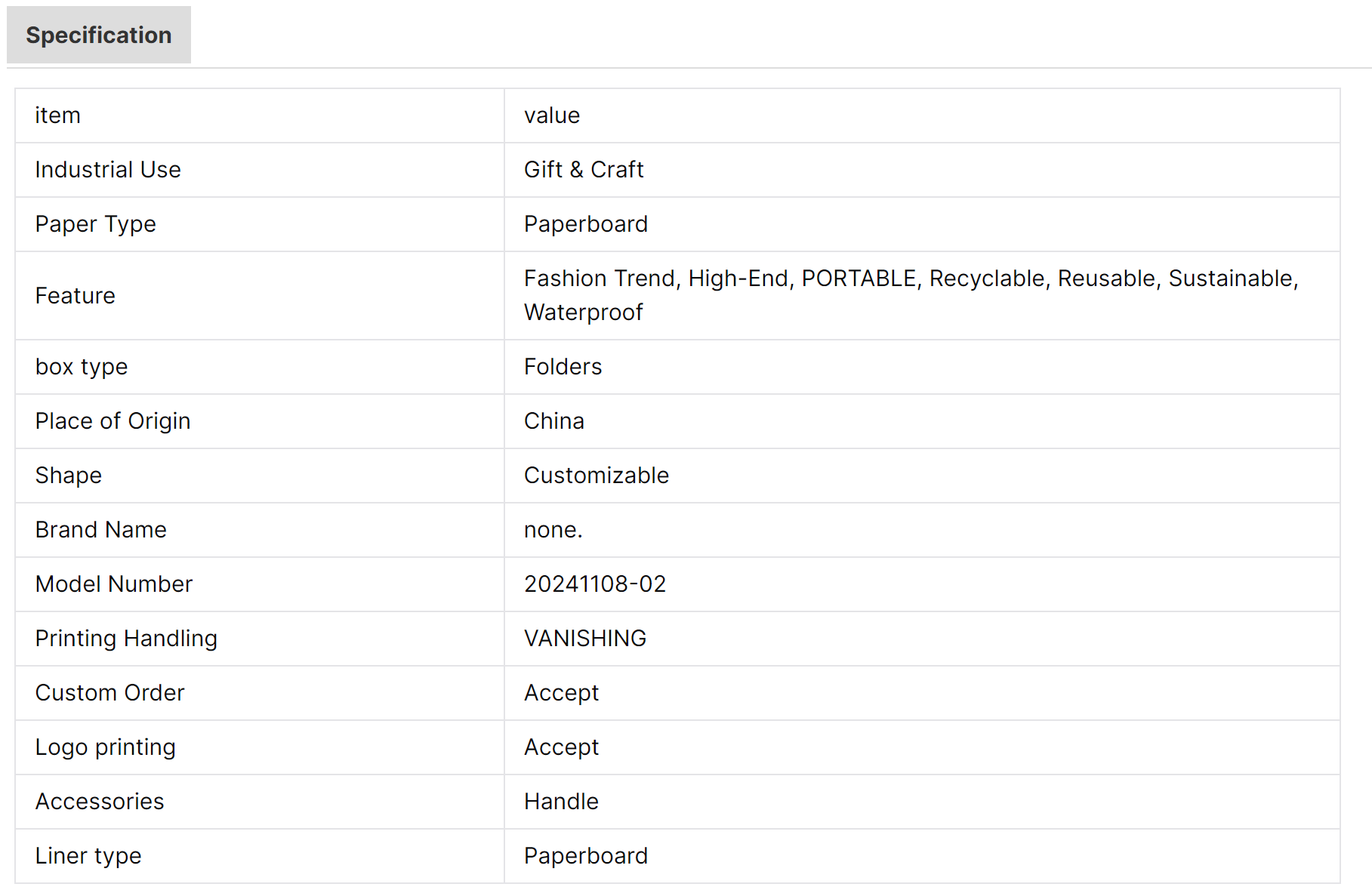Click the 'Gift & Craft' value
This screenshot has width=1372, height=893.
pos(584,170)
